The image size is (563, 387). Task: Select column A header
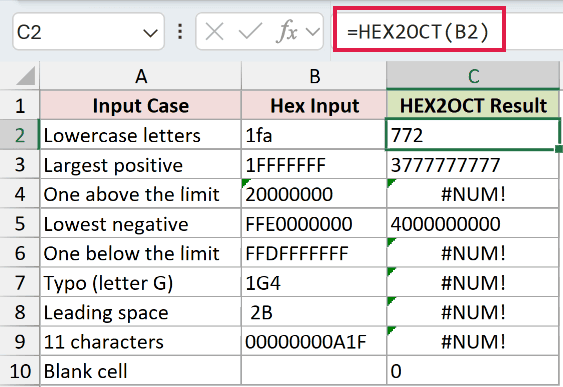(x=141, y=76)
